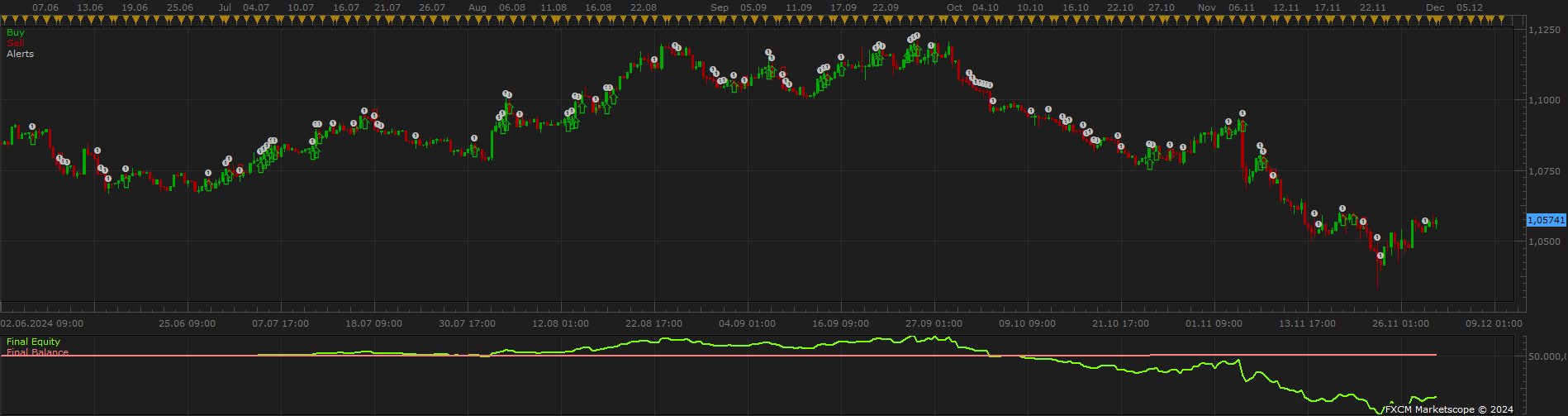Image resolution: width=1568 pixels, height=416 pixels.
Task: Click the 07.06 date label on top axis
Action: pos(45,7)
